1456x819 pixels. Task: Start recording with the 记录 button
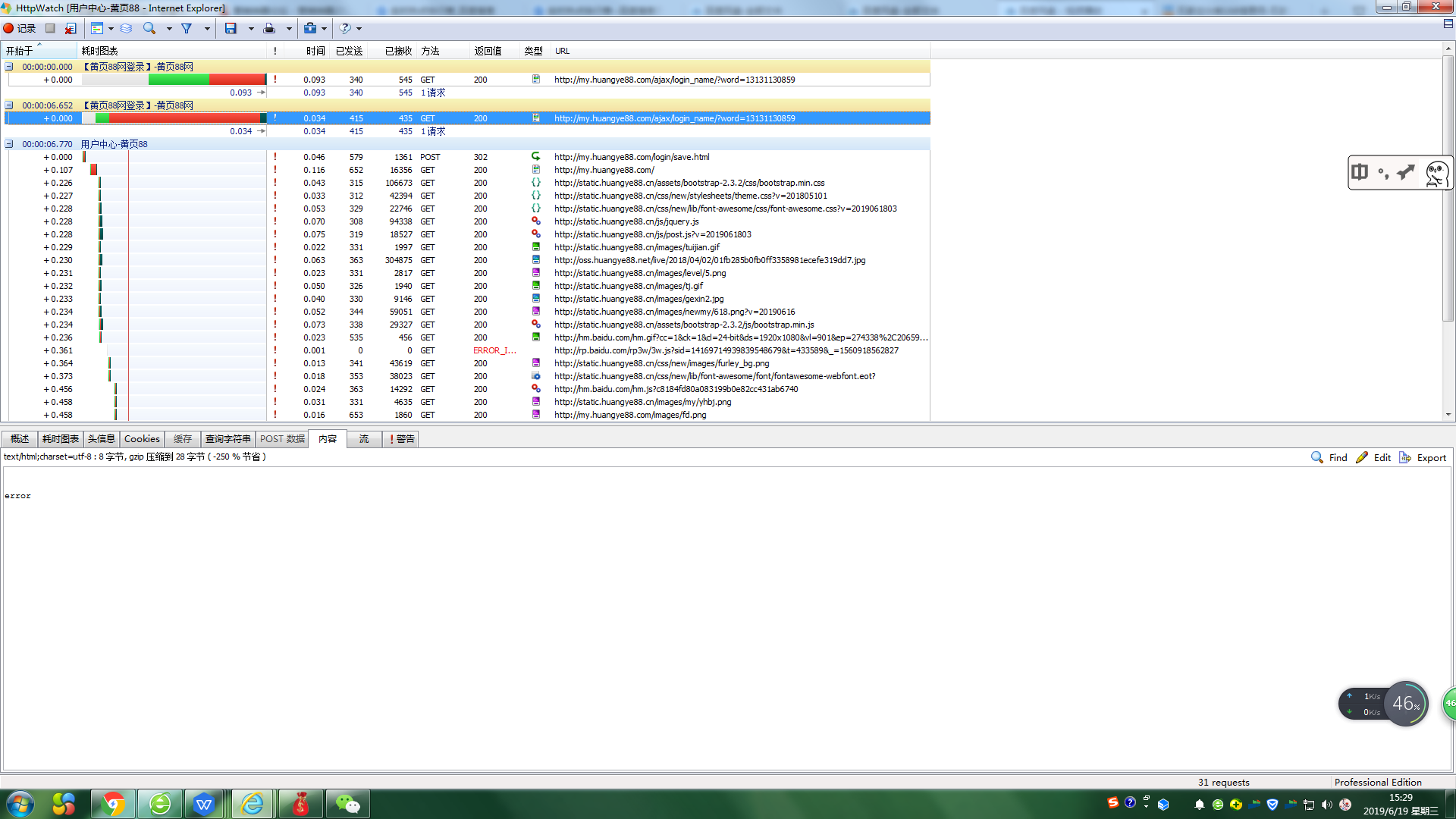tap(20, 28)
